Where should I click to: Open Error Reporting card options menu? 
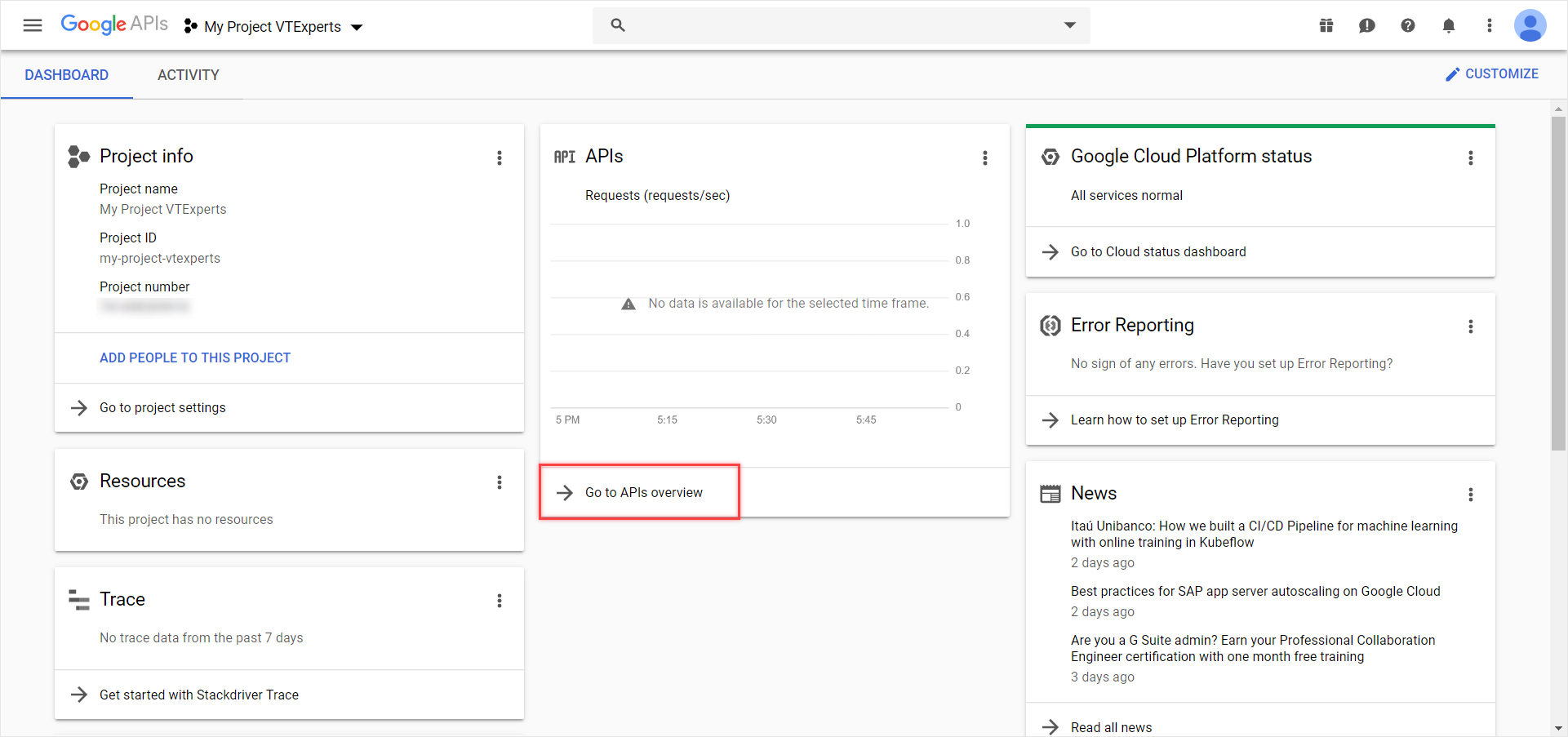[x=1471, y=326]
